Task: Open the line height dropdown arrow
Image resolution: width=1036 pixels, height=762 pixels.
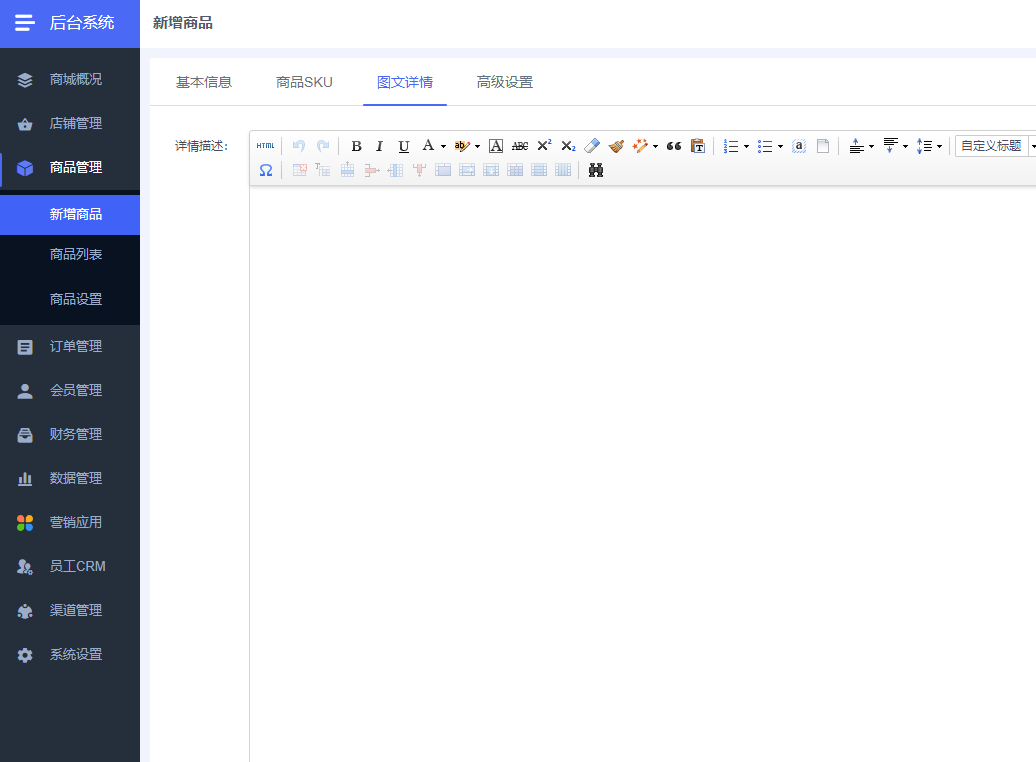Action: click(x=940, y=147)
